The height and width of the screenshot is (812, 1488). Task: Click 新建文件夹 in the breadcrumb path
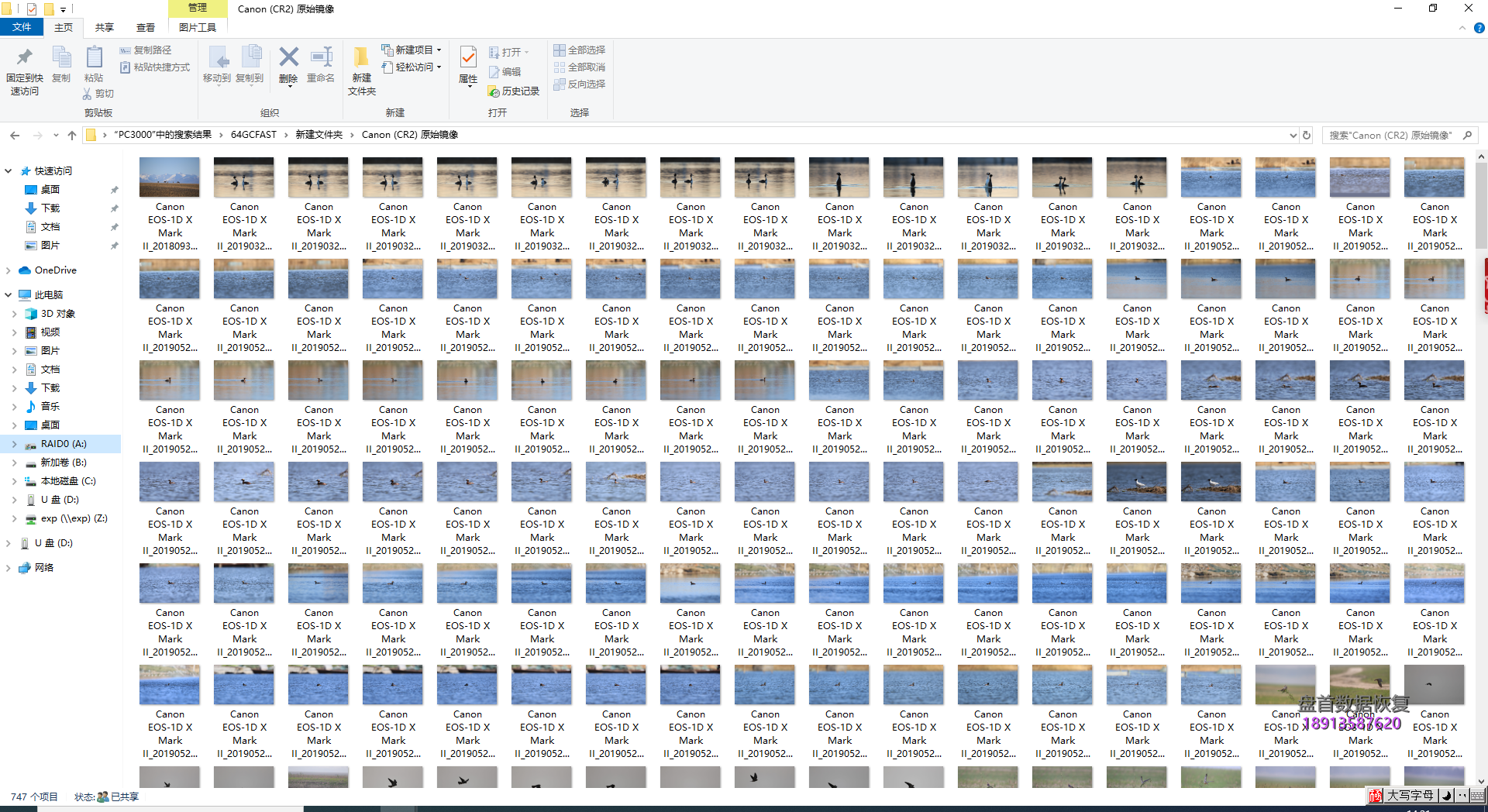(319, 135)
